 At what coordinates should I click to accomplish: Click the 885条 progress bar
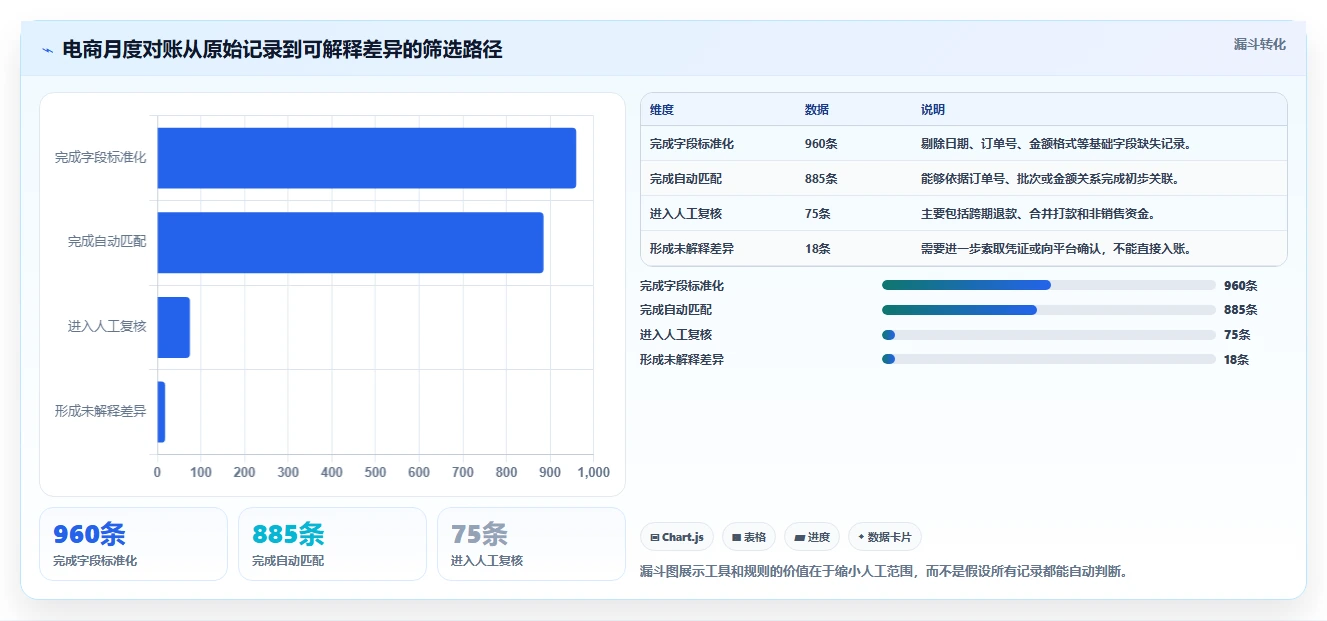point(1049,310)
